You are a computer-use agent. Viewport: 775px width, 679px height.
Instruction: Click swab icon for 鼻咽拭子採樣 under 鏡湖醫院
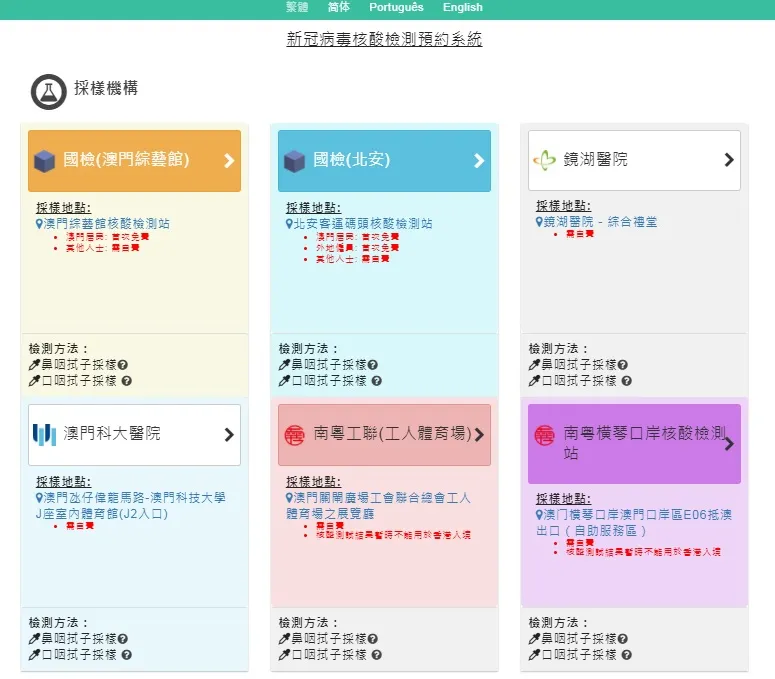[534, 365]
